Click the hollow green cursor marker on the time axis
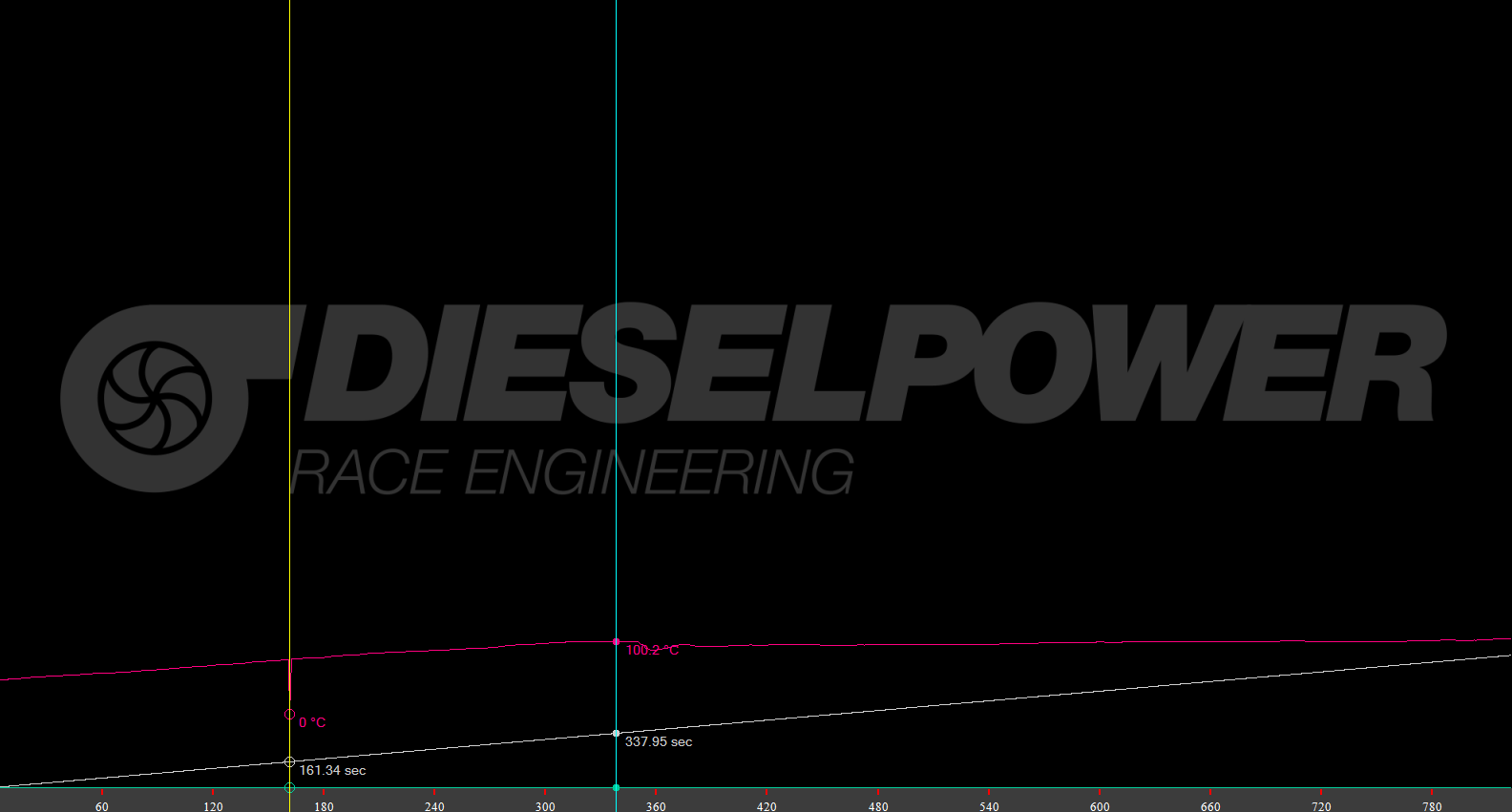Screen dimensions: 1512x812 [290, 787]
